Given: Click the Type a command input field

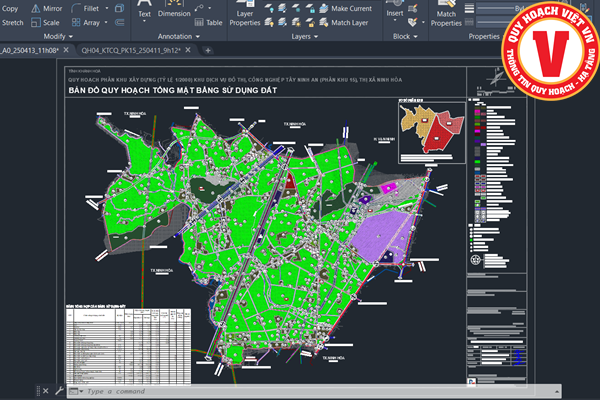Looking at the screenshot, I should point(200,392).
